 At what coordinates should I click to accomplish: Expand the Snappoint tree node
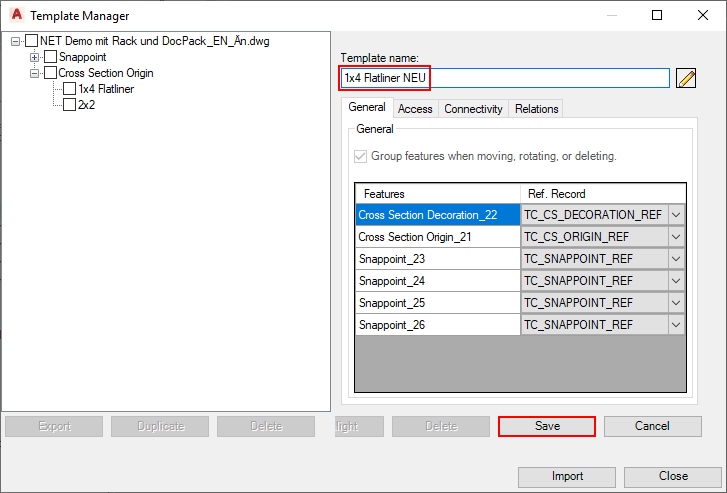coord(34,57)
